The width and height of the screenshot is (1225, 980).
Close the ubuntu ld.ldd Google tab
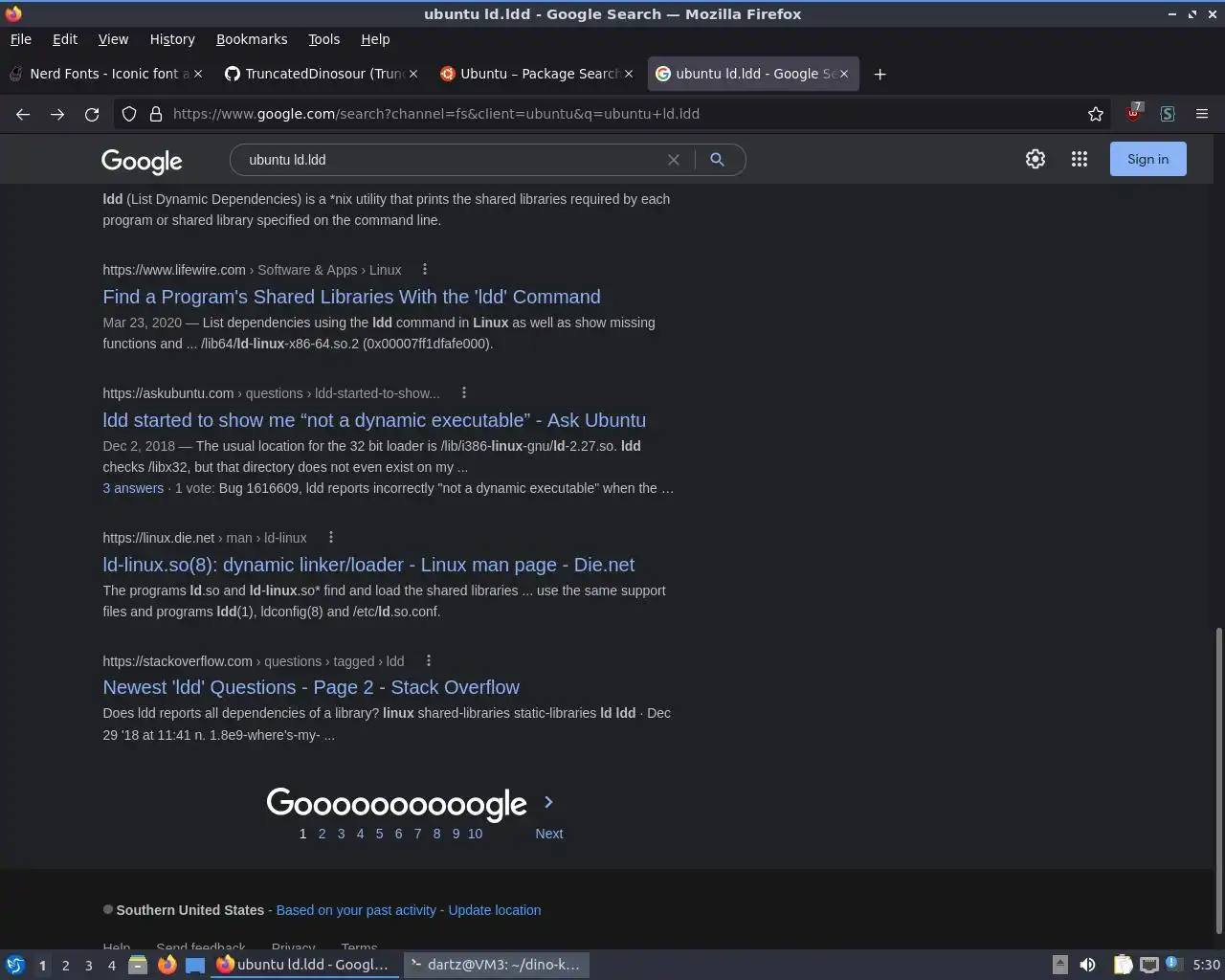843,74
